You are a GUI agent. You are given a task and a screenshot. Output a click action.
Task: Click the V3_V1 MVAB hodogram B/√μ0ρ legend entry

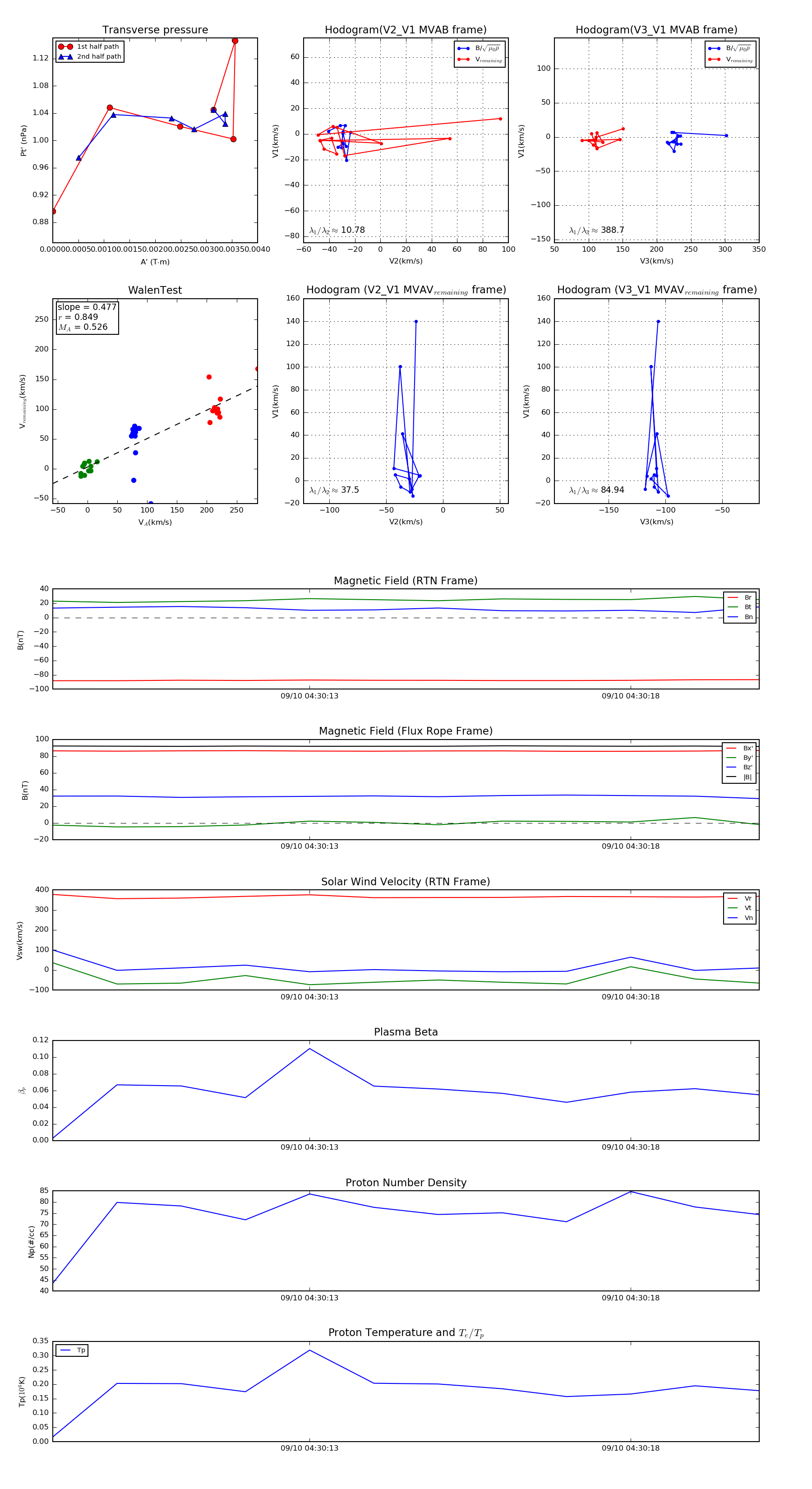[x=730, y=49]
